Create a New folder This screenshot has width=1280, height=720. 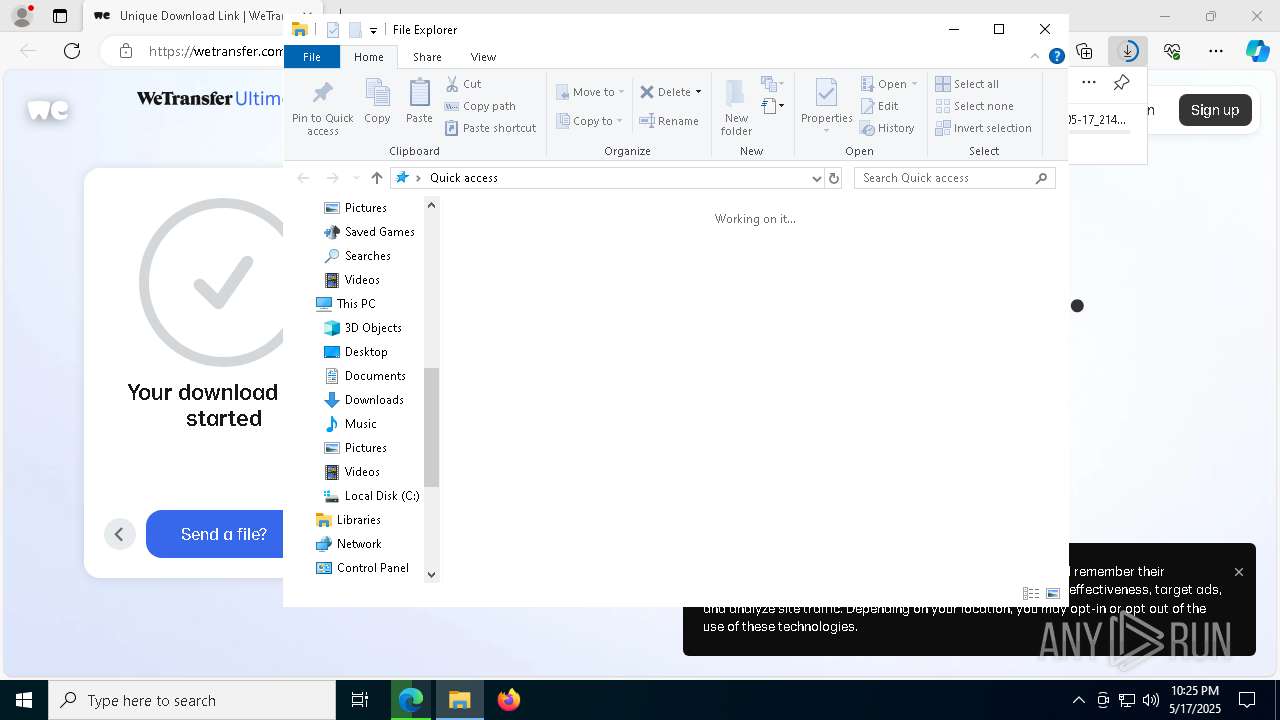pos(736,108)
